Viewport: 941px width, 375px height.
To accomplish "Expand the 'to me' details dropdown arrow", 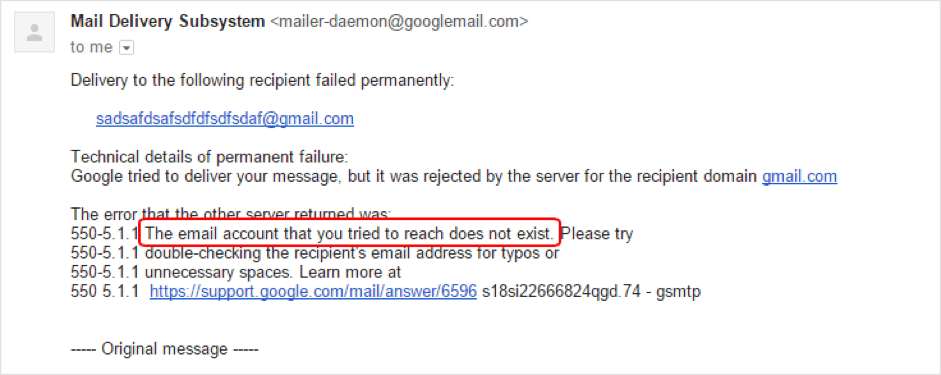I will [126, 48].
